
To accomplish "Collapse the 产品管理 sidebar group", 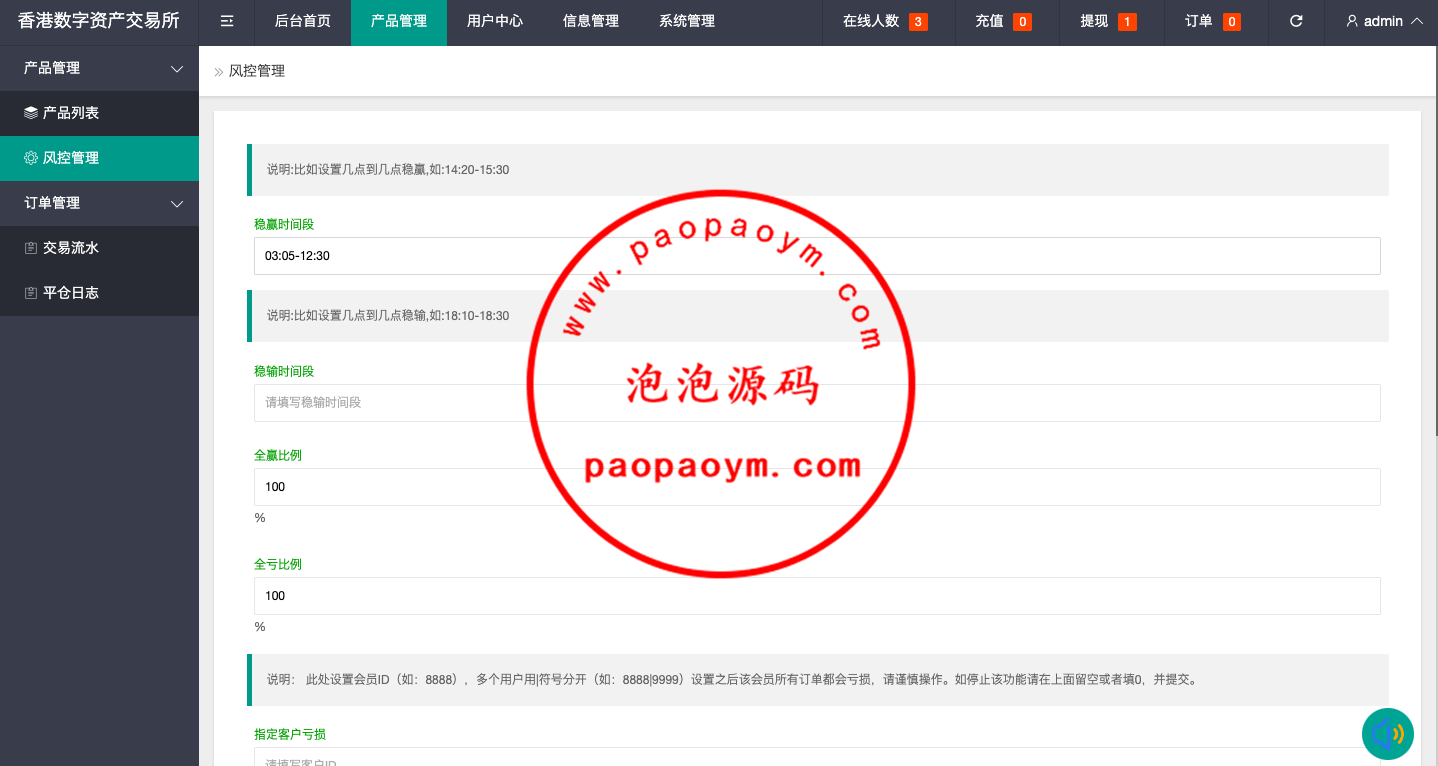I will 177,69.
